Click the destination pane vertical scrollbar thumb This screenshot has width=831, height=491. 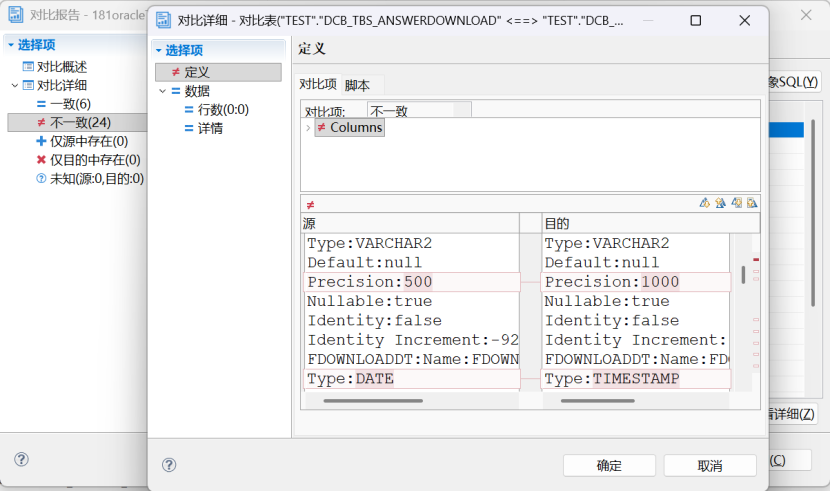coord(743,275)
